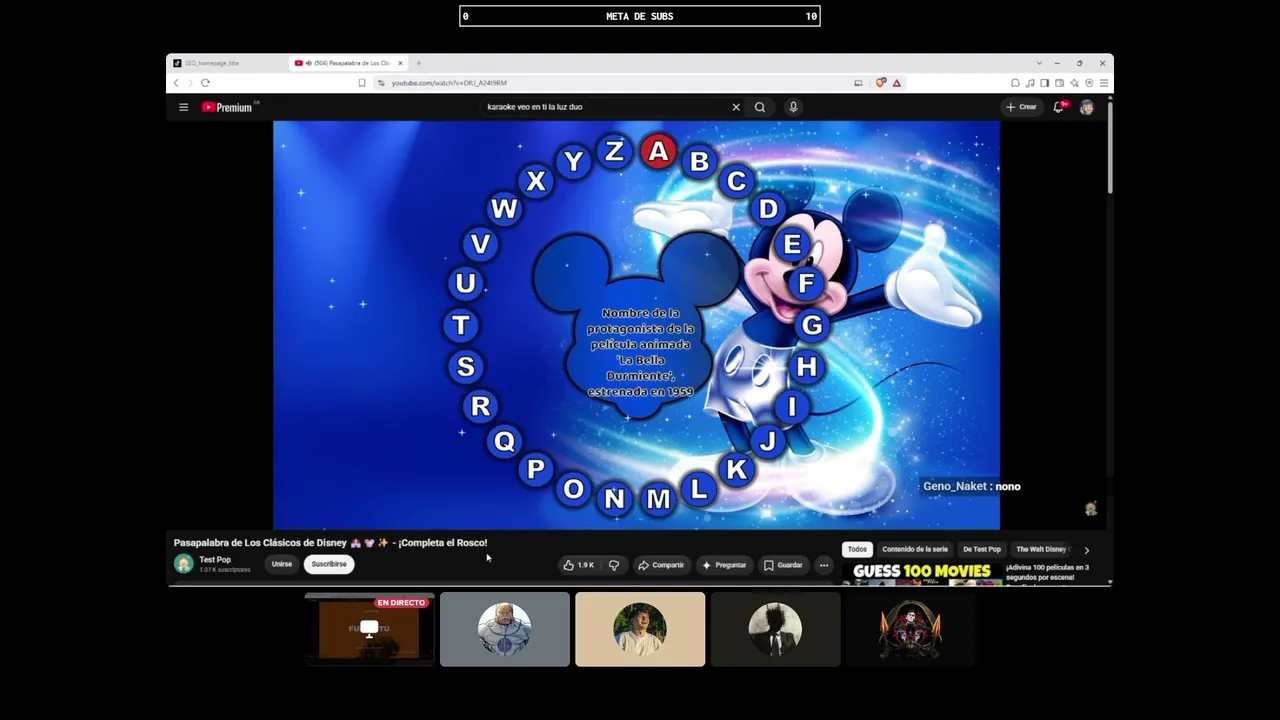Open the Test Pop channel avatar
The image size is (1280, 720).
(x=184, y=564)
